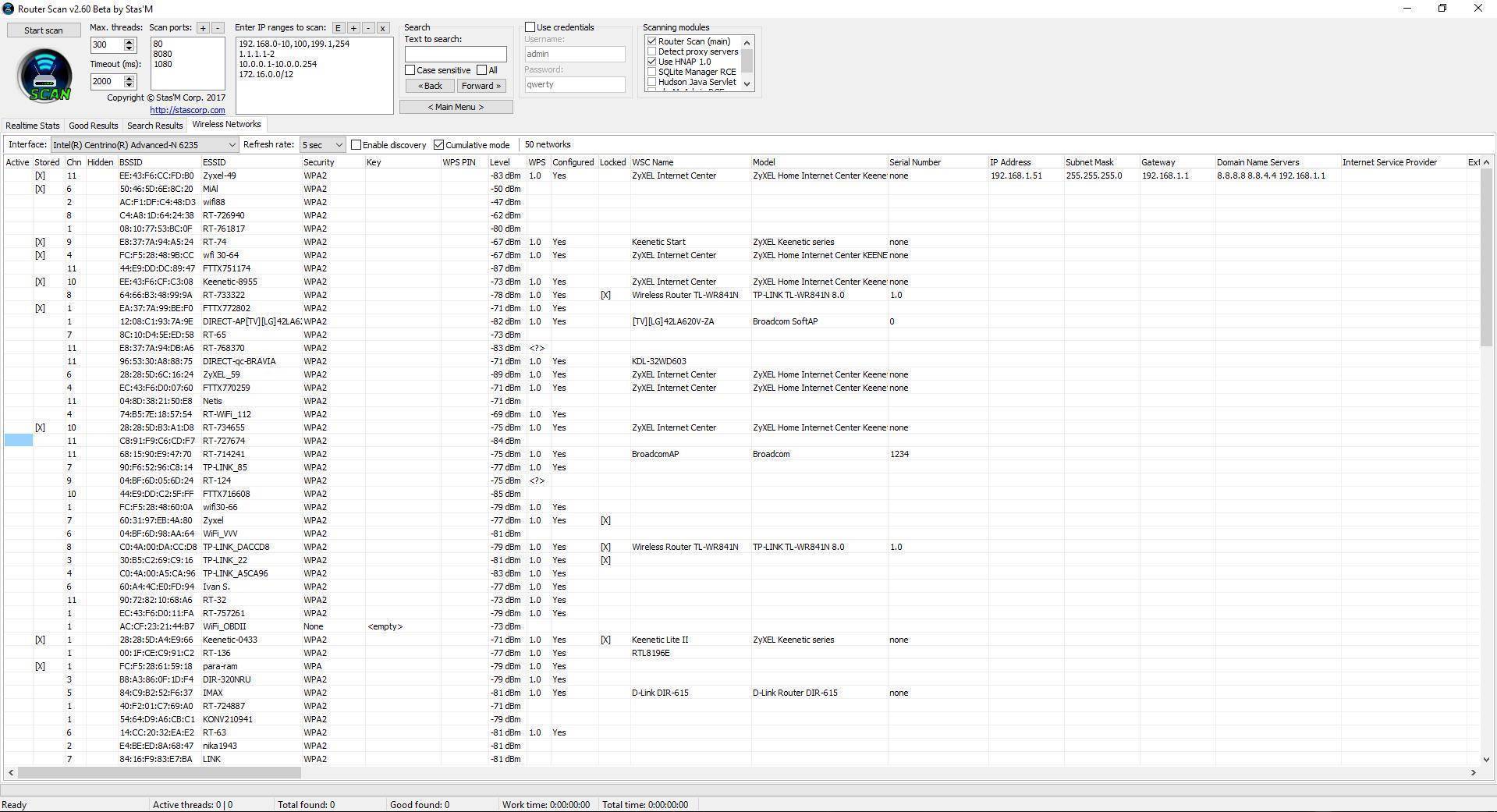
Task: Increase max threads with spinner up arrow
Action: pyautogui.click(x=129, y=41)
